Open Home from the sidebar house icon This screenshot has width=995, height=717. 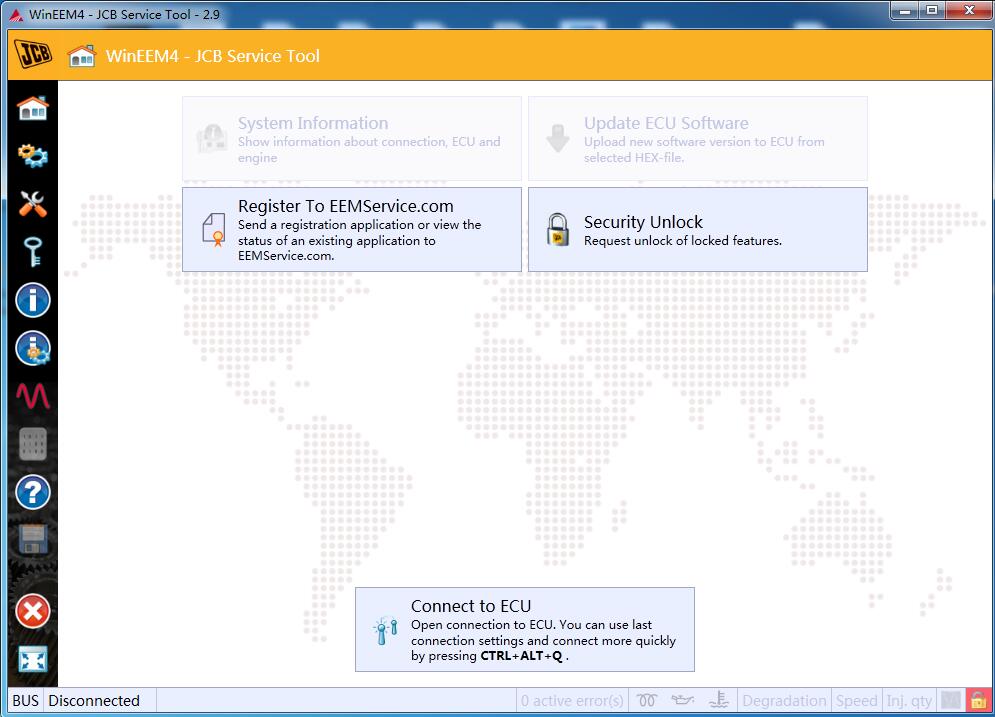[x=33, y=109]
